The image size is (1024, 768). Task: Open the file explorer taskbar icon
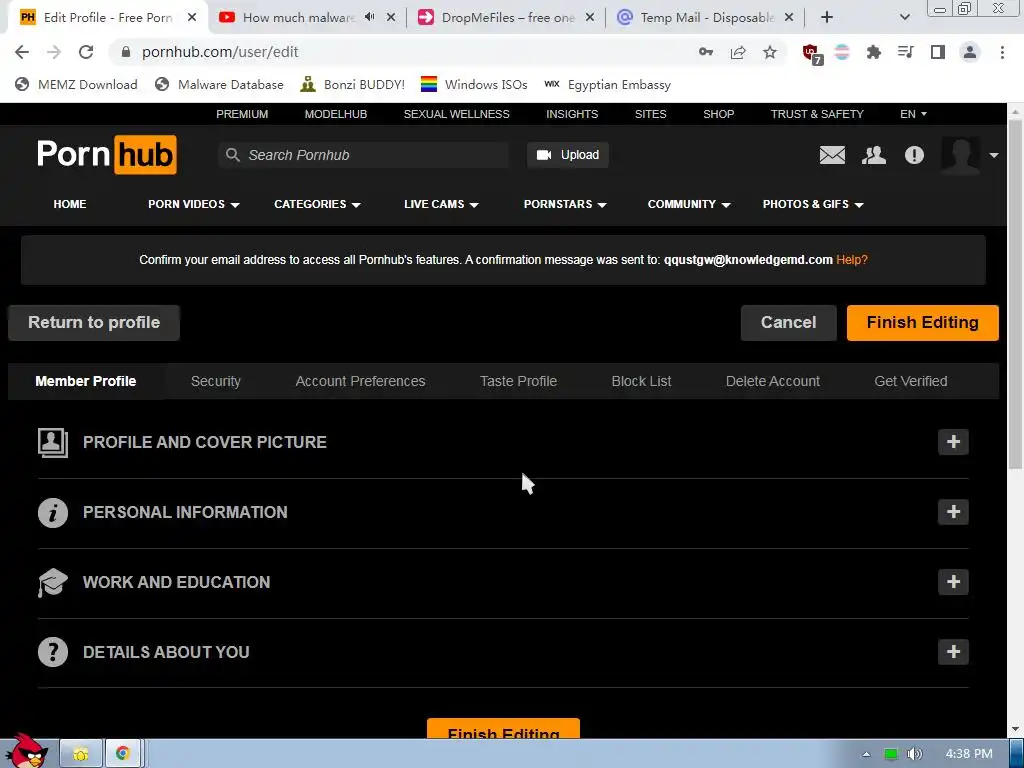80,754
